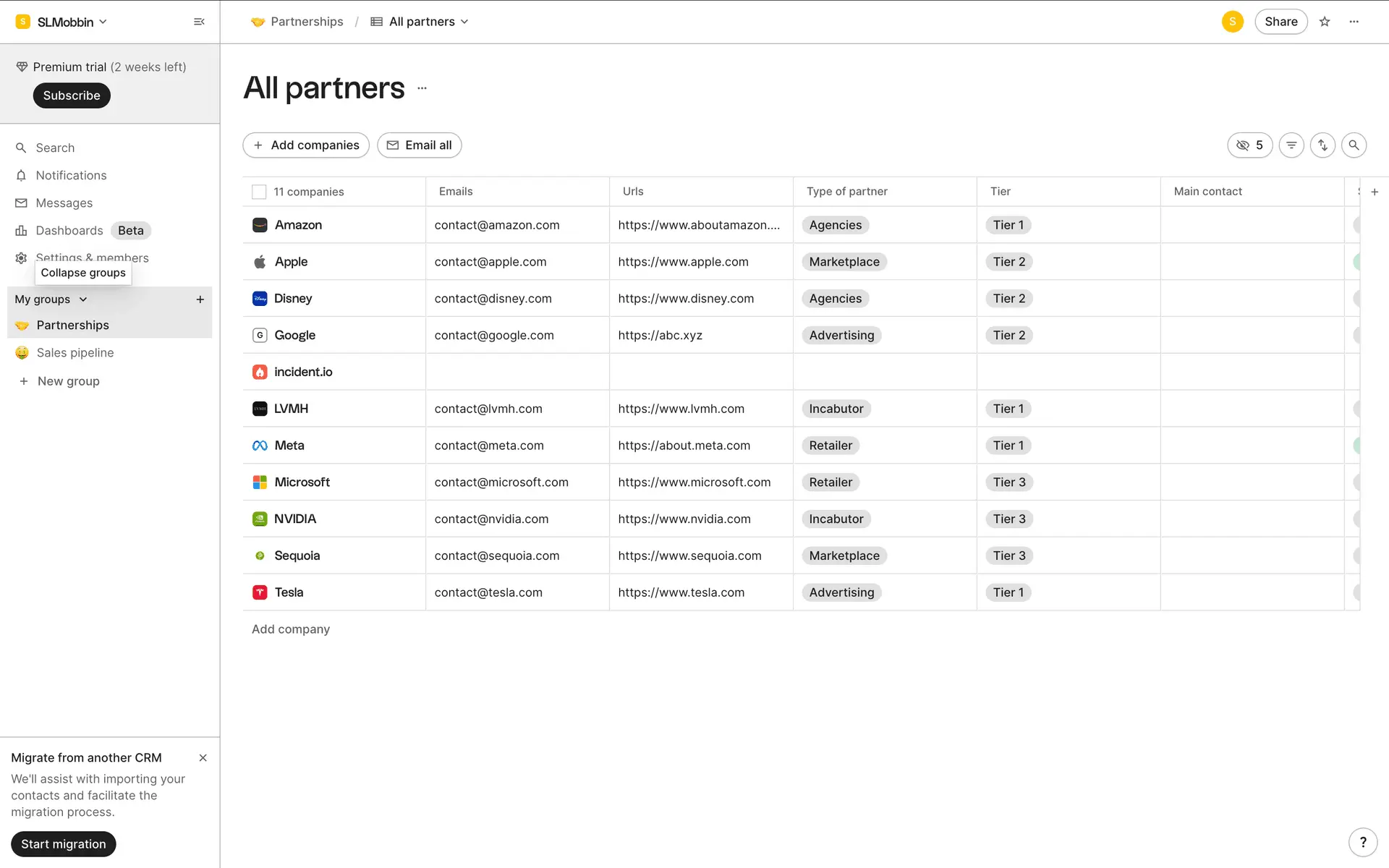Open the help question mark button
The width and height of the screenshot is (1389, 868).
[x=1363, y=842]
